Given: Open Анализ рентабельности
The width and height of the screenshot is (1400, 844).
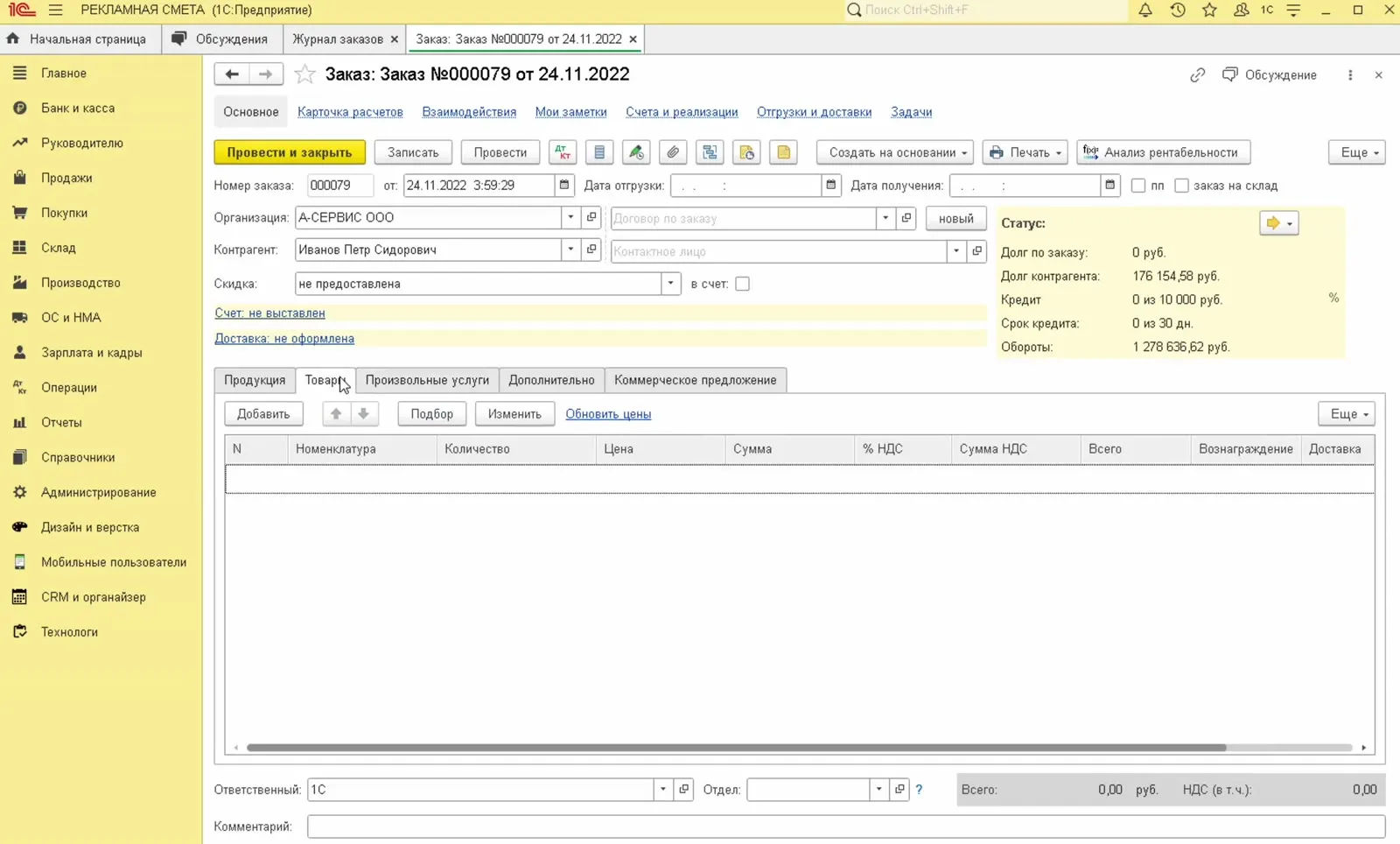Looking at the screenshot, I should pos(1163,152).
